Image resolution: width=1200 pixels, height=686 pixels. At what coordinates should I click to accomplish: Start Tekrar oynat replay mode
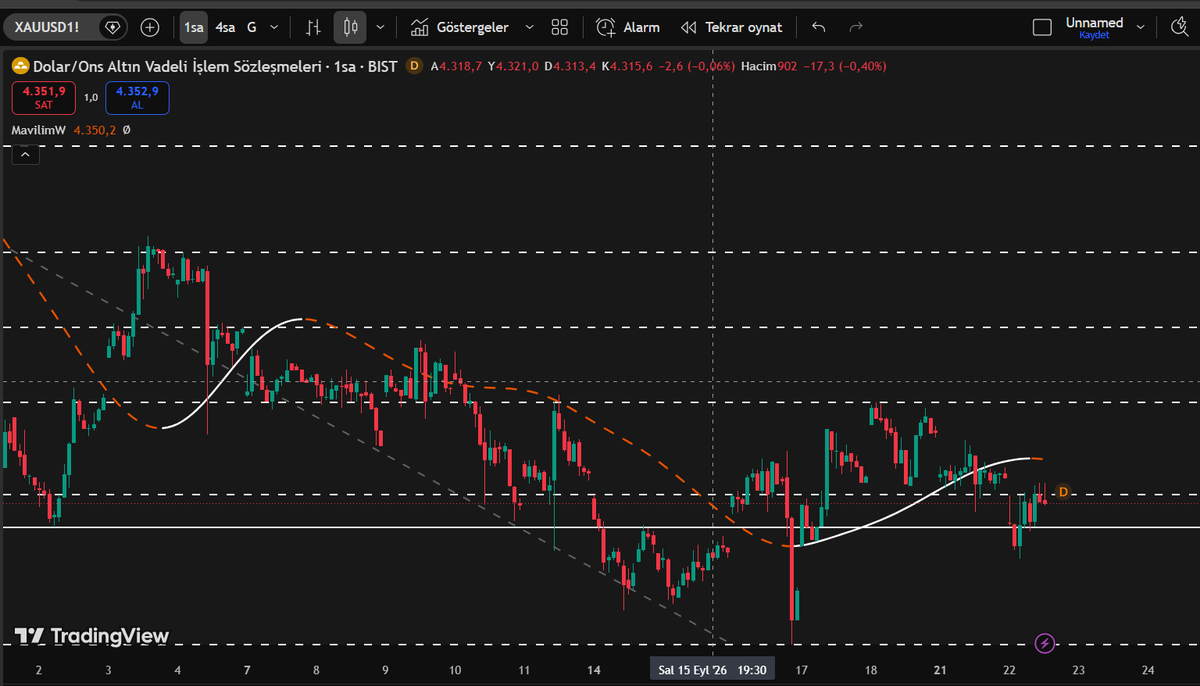731,27
